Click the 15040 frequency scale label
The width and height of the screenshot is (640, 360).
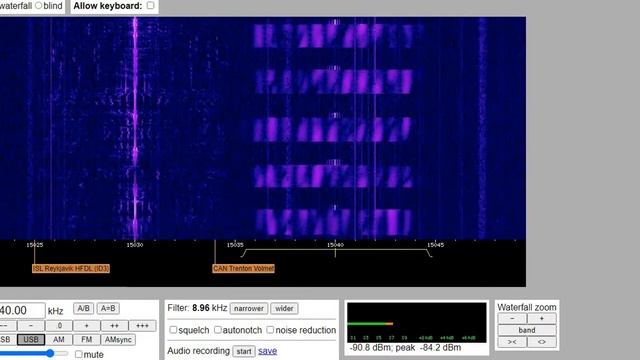point(336,245)
